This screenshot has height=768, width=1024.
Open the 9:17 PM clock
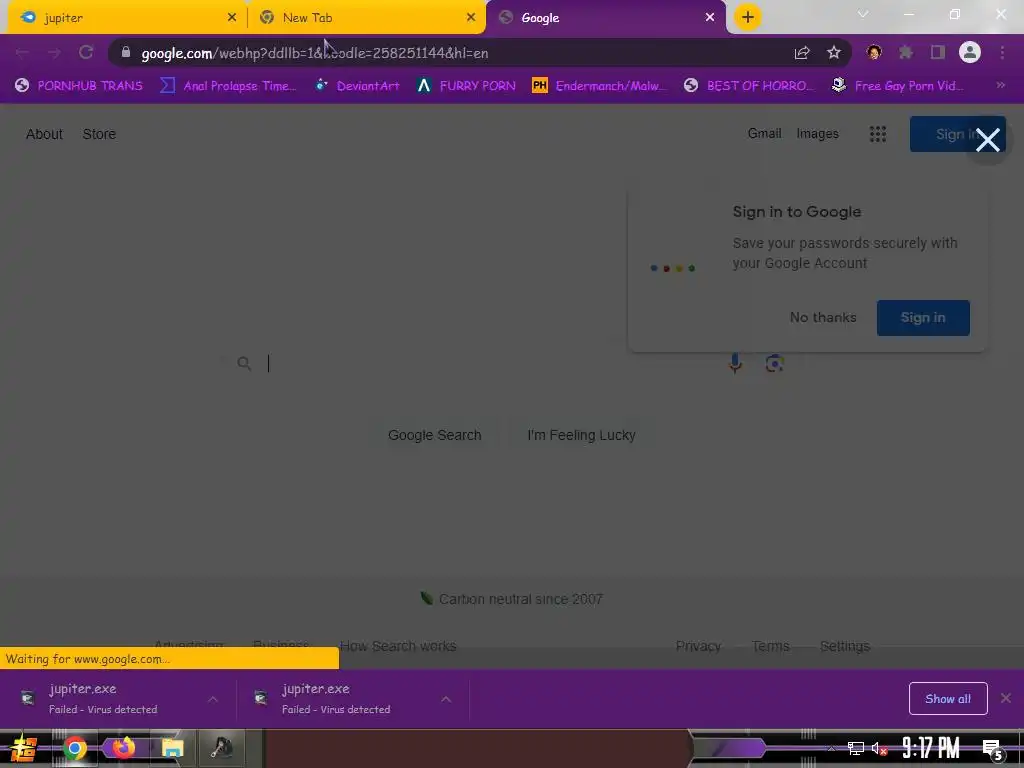point(931,748)
